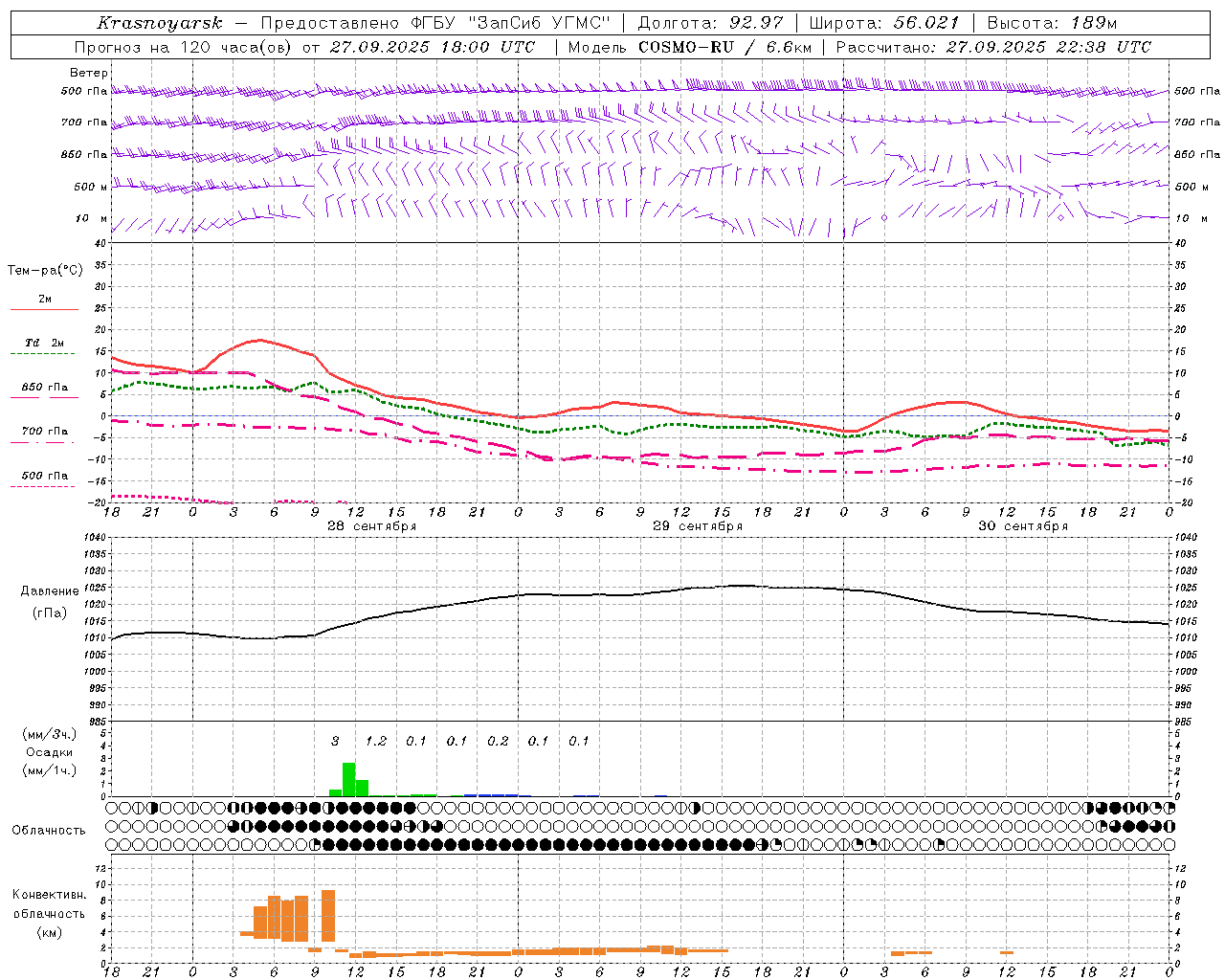Click the 'Предоставлено ФГБУ "ЗапСиб УГМС"' provider text

(x=434, y=23)
